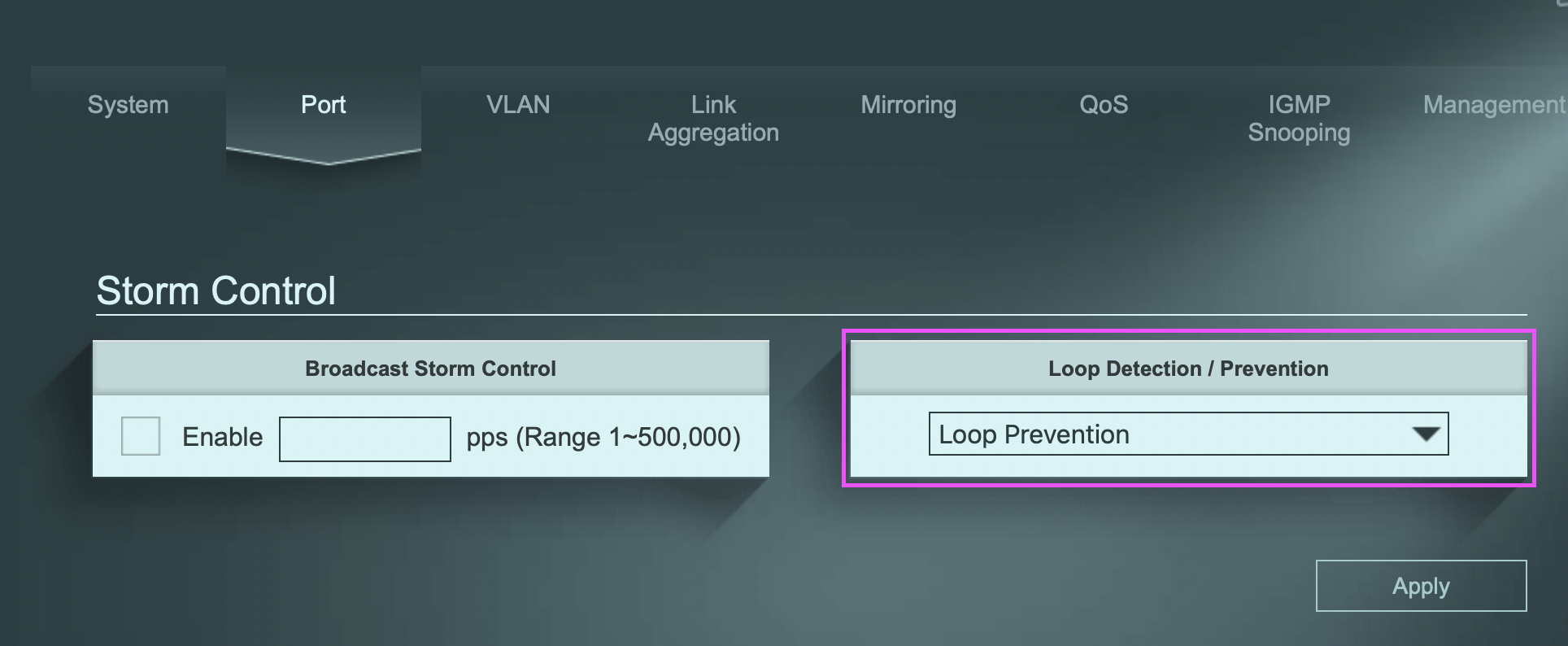
Task: Switch to the Management tab
Action: point(1493,104)
